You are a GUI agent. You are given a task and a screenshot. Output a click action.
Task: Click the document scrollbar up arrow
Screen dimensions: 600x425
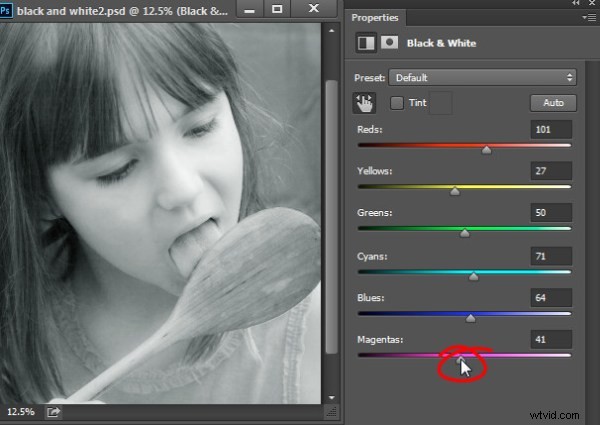click(x=331, y=31)
